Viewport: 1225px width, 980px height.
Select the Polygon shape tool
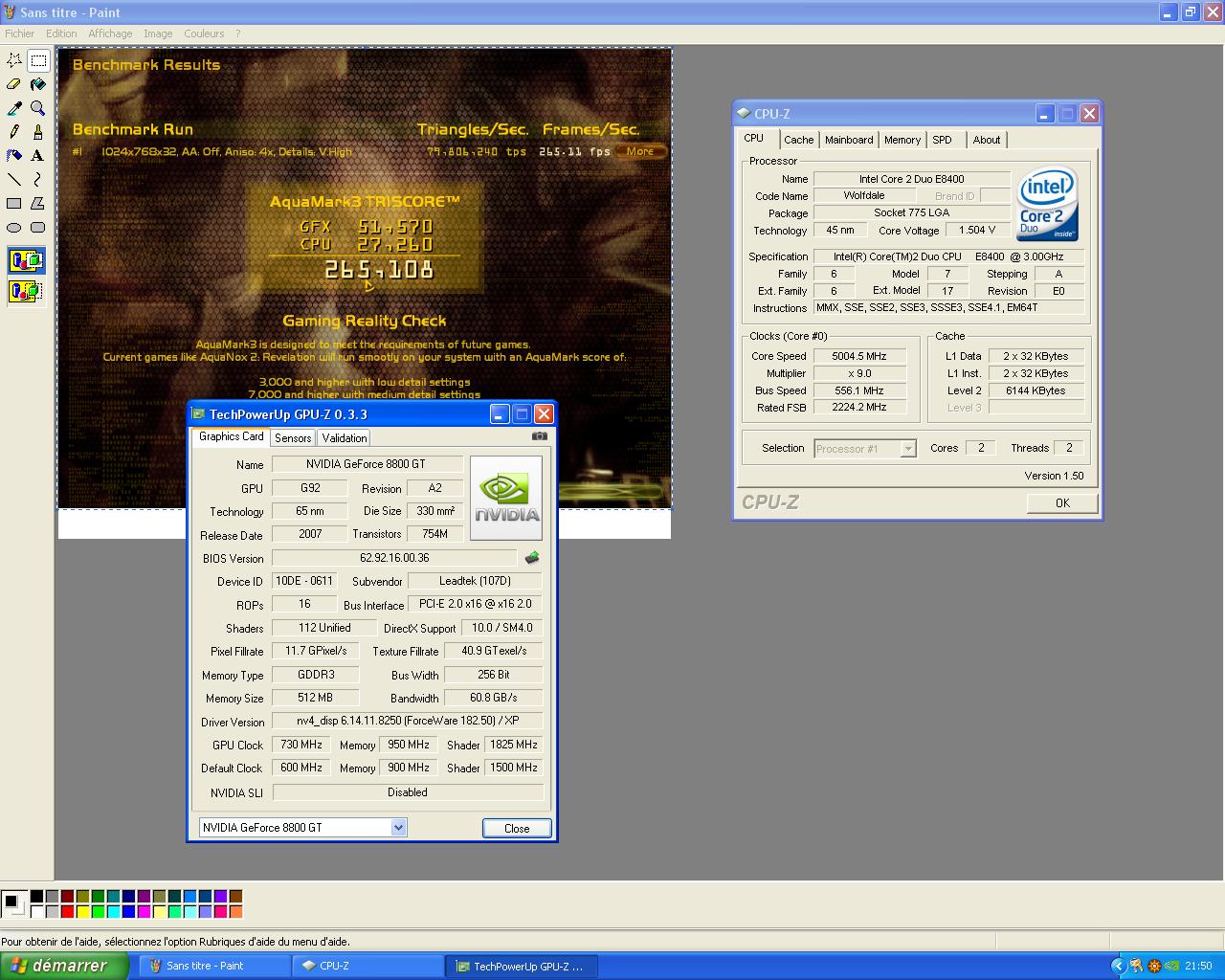(x=38, y=203)
